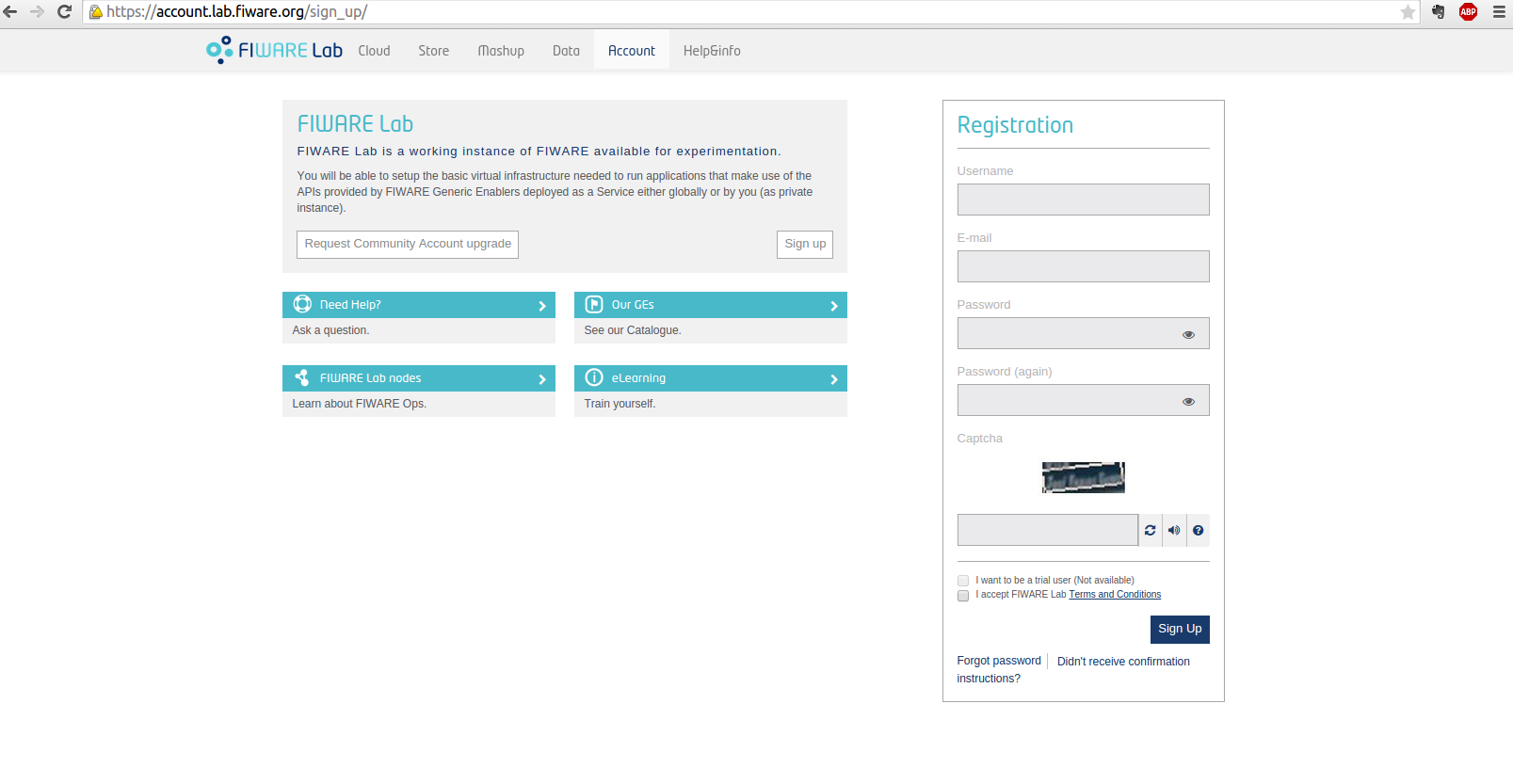This screenshot has width=1513, height=784.
Task: Open the browser hamburger menu
Action: coord(1499,12)
